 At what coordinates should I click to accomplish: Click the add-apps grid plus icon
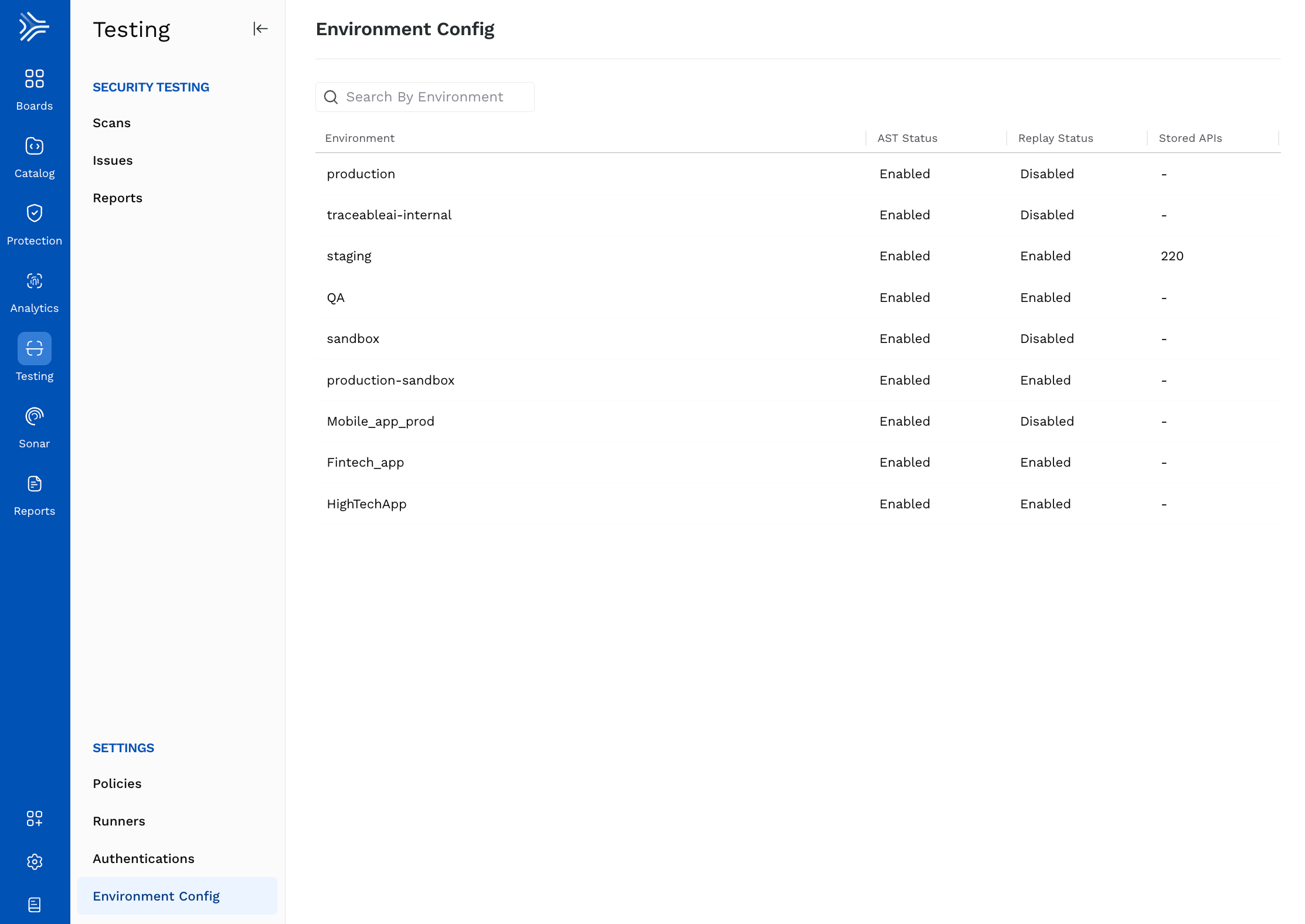(x=35, y=818)
